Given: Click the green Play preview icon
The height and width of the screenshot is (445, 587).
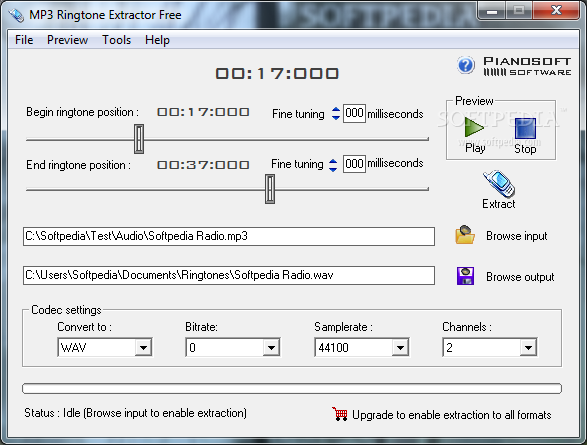Looking at the screenshot, I should tap(474, 127).
